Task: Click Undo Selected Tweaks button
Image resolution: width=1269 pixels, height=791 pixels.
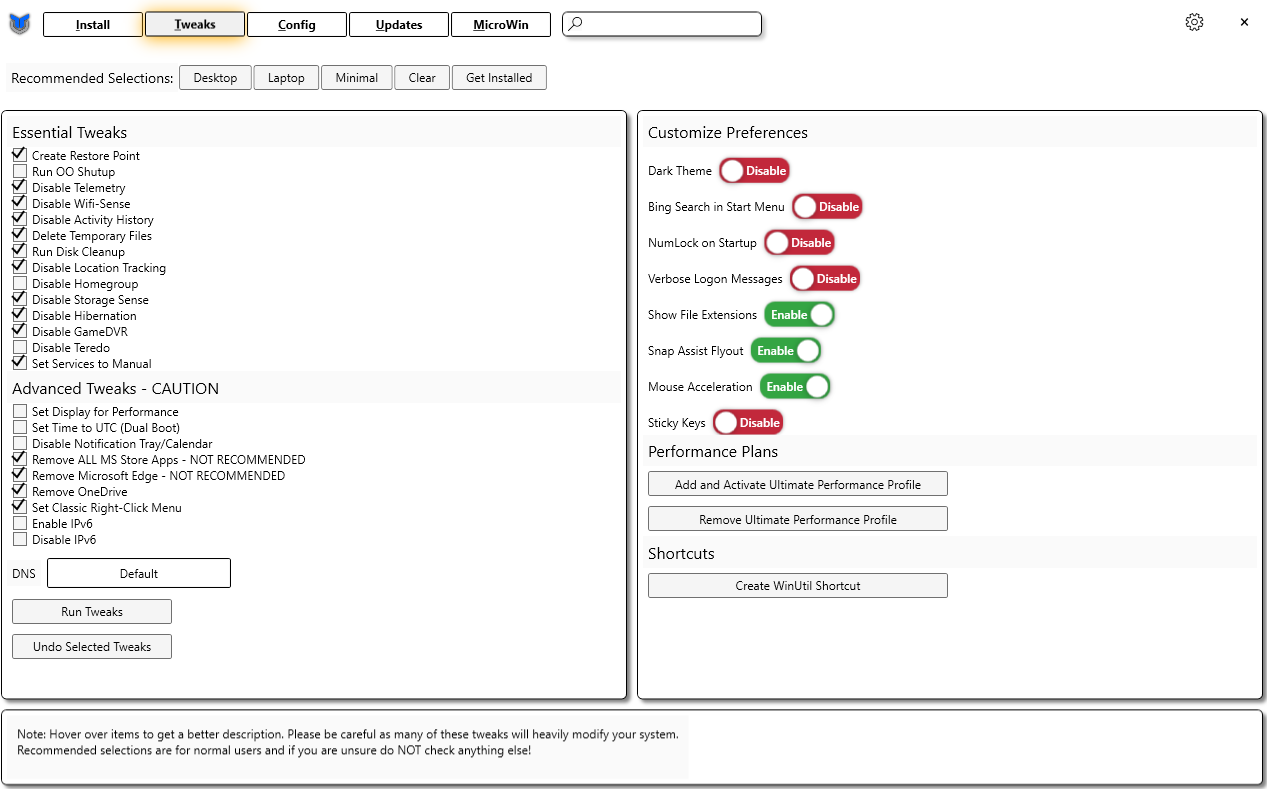Action: point(92,647)
